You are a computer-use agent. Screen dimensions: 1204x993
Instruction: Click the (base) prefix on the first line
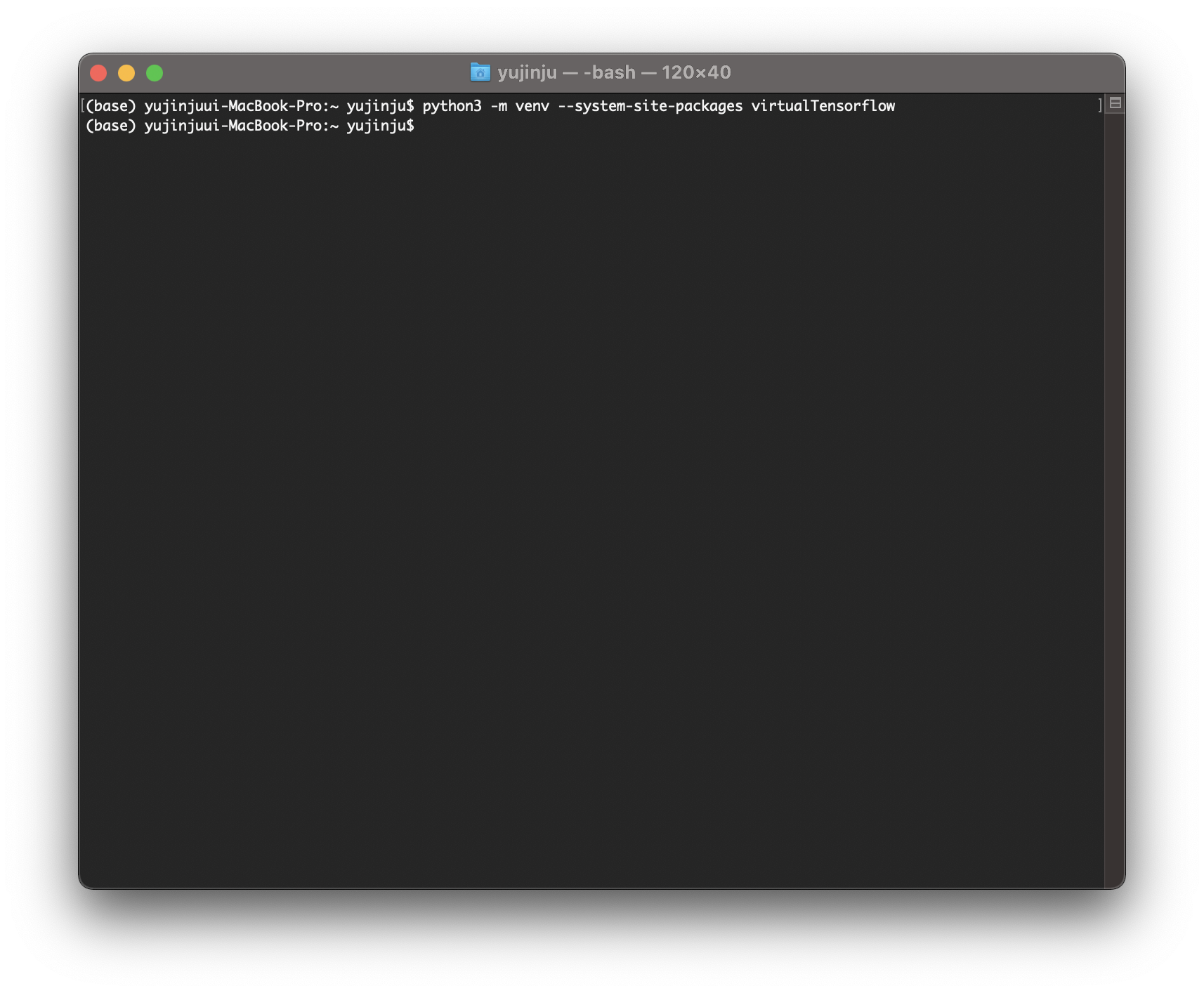coord(110,106)
